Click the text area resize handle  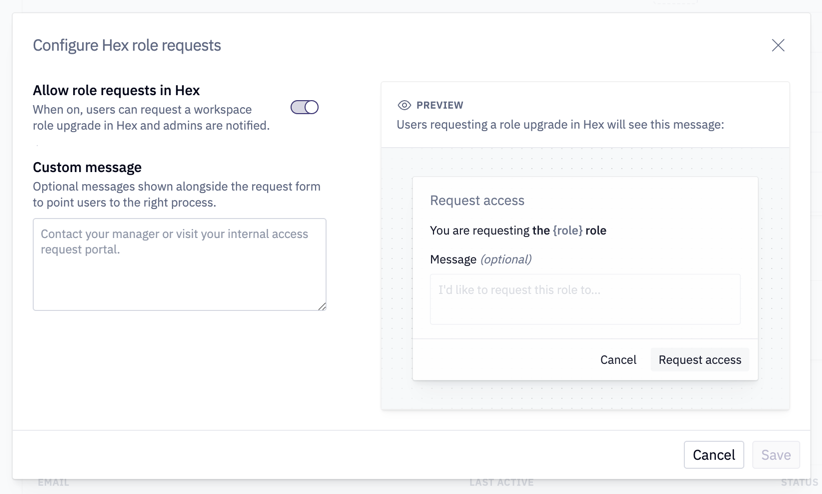click(x=322, y=306)
